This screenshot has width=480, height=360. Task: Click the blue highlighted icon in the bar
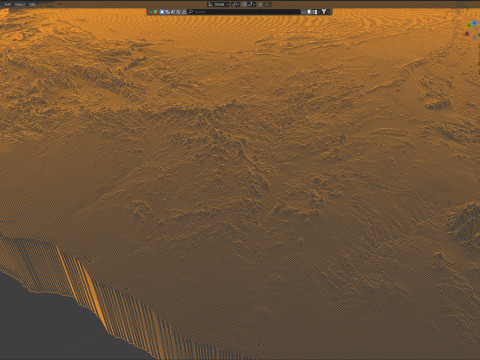[162, 12]
